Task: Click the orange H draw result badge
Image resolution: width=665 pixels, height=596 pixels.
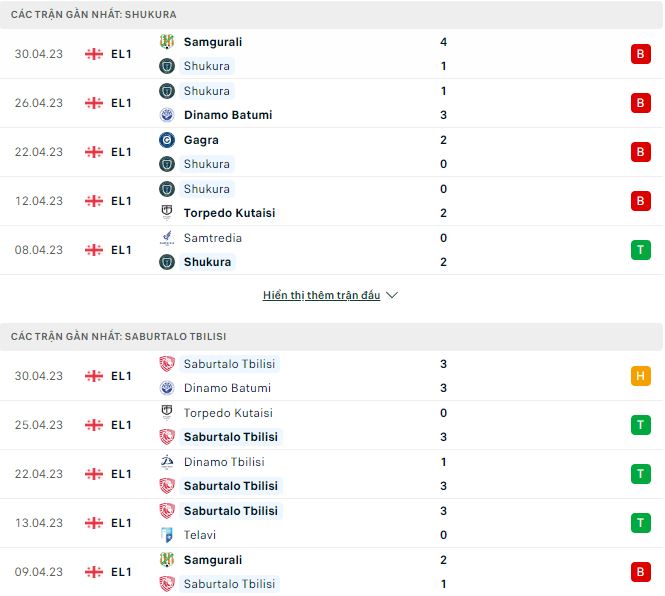Action: (x=640, y=376)
